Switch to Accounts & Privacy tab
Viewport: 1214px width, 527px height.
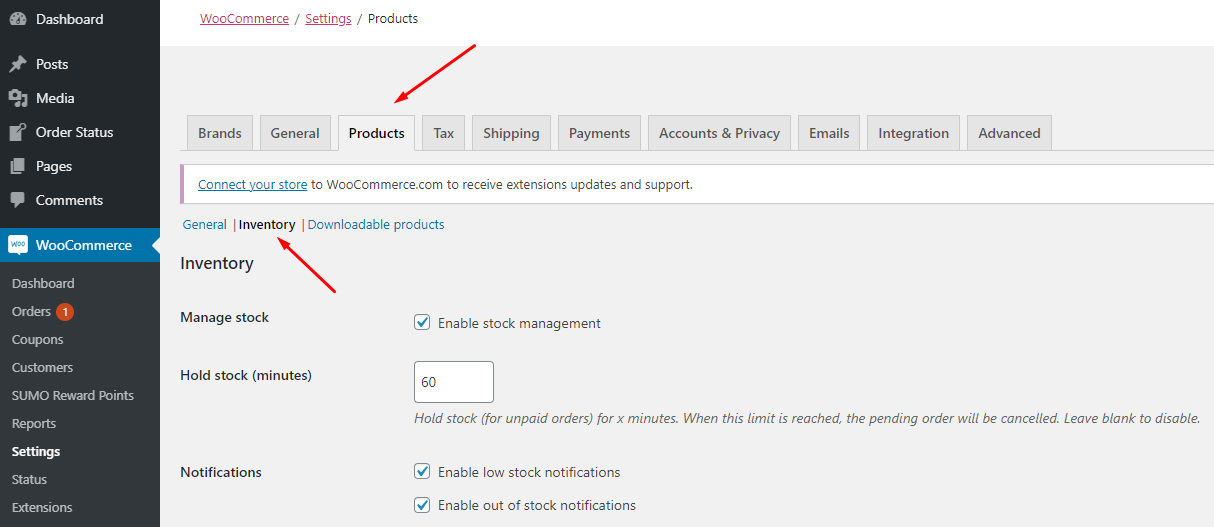pyautogui.click(x=719, y=133)
